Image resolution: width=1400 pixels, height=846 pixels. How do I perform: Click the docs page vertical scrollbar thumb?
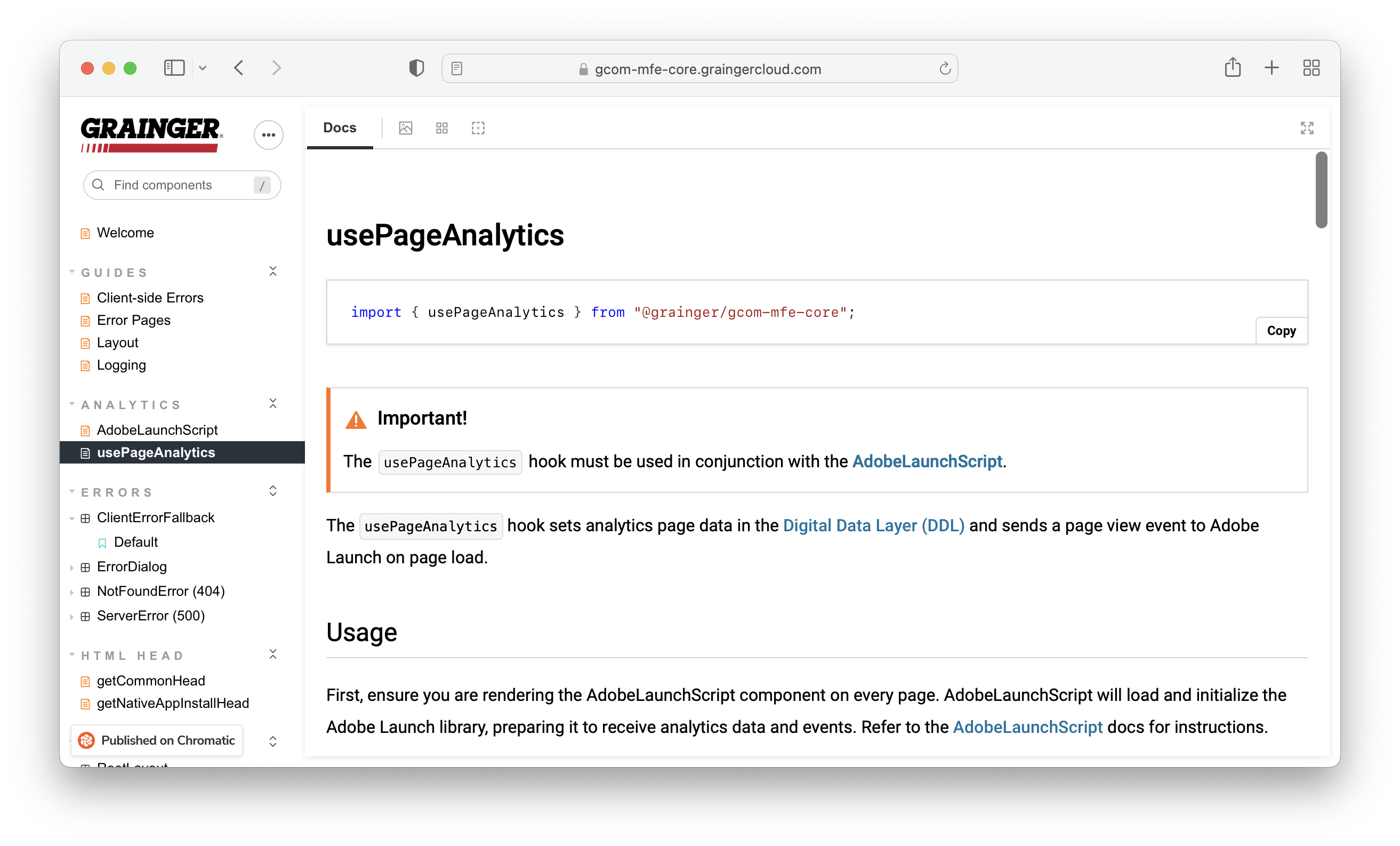(x=1322, y=190)
